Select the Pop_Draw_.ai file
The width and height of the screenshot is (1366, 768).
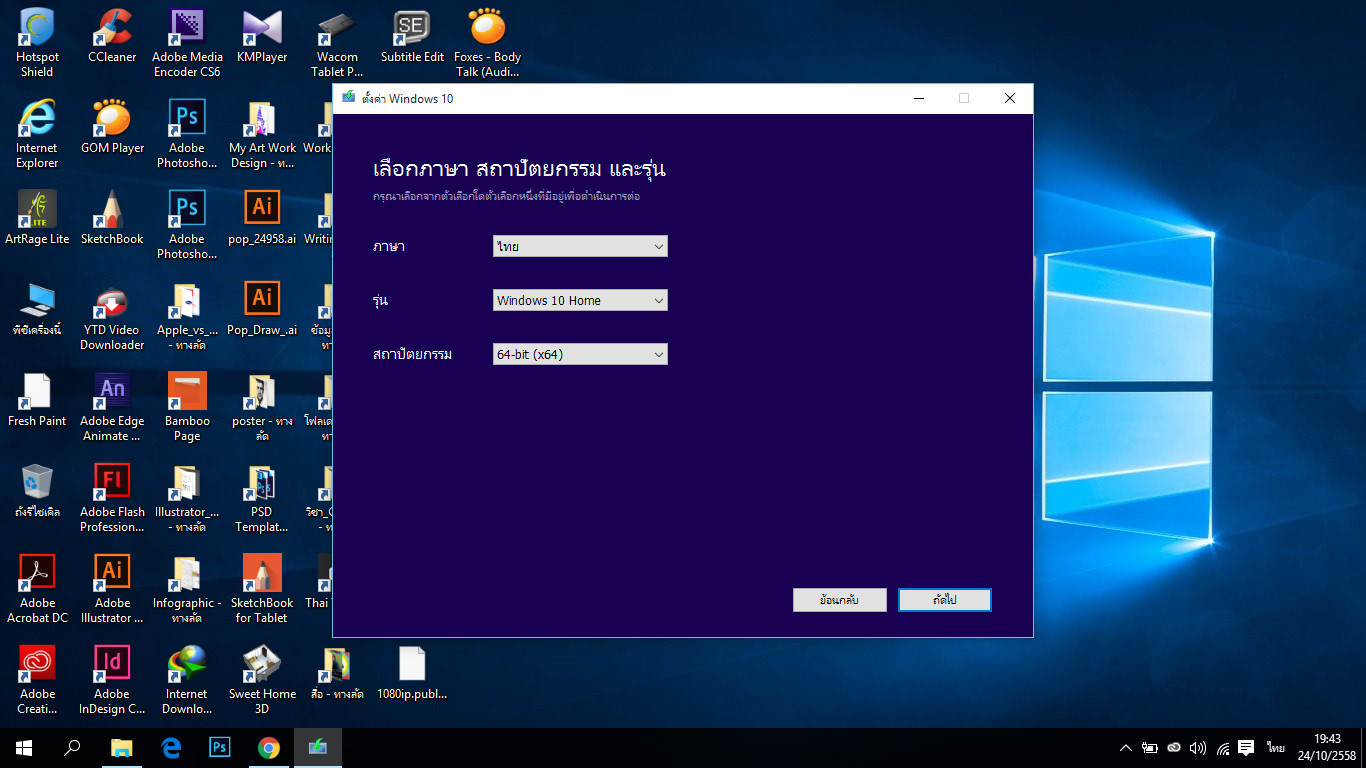(x=262, y=309)
